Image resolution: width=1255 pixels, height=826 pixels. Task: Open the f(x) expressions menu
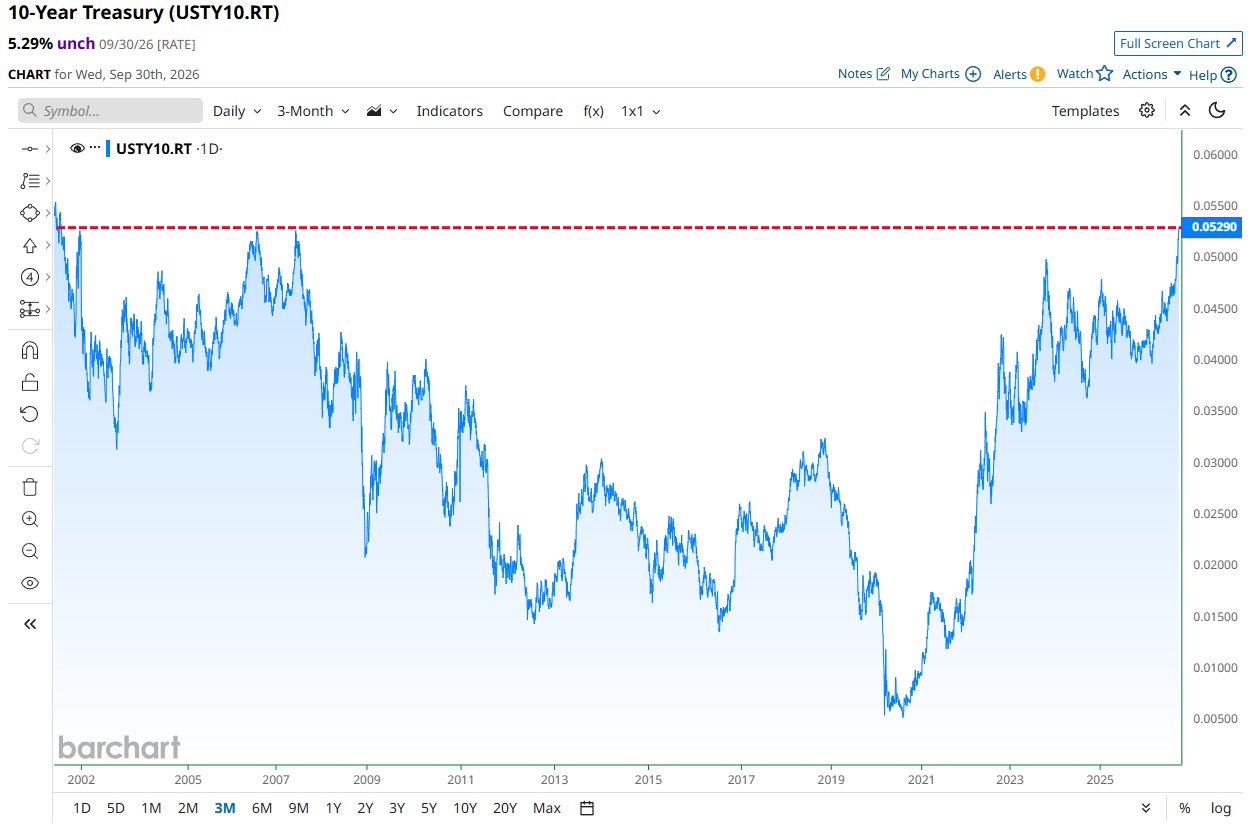pos(593,111)
